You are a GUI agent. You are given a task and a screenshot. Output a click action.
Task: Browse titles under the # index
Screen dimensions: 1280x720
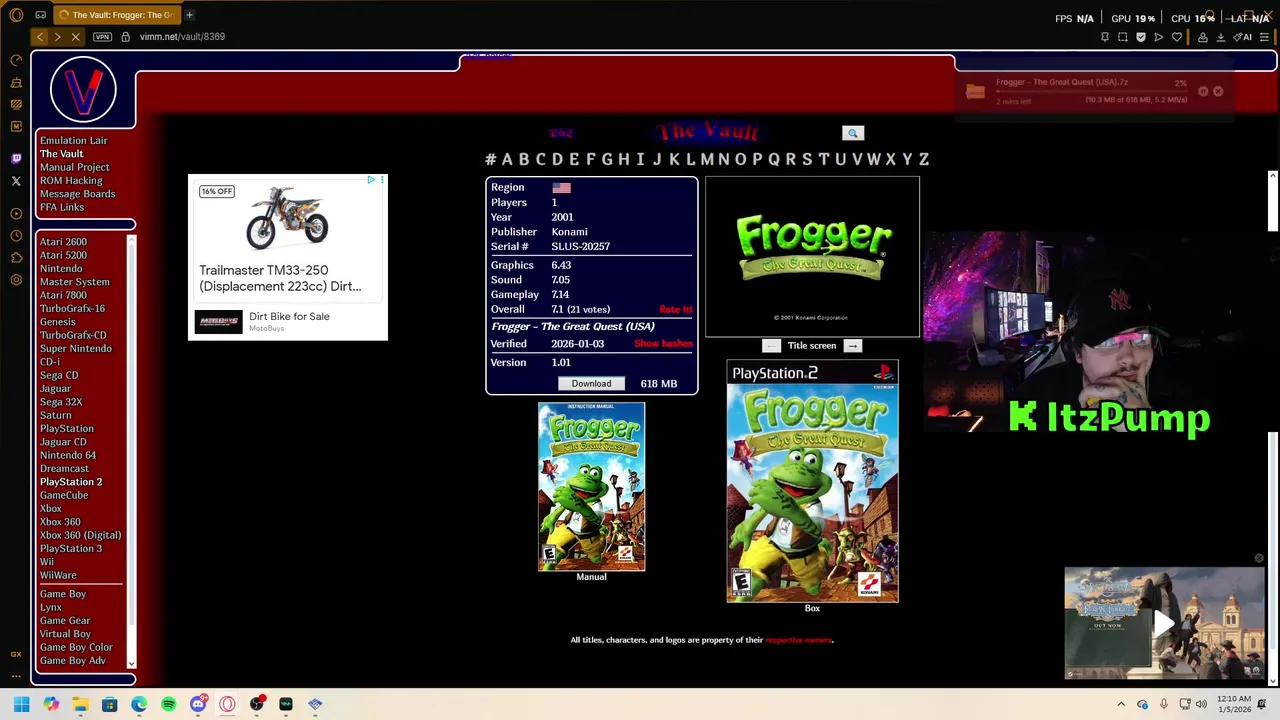coord(490,159)
